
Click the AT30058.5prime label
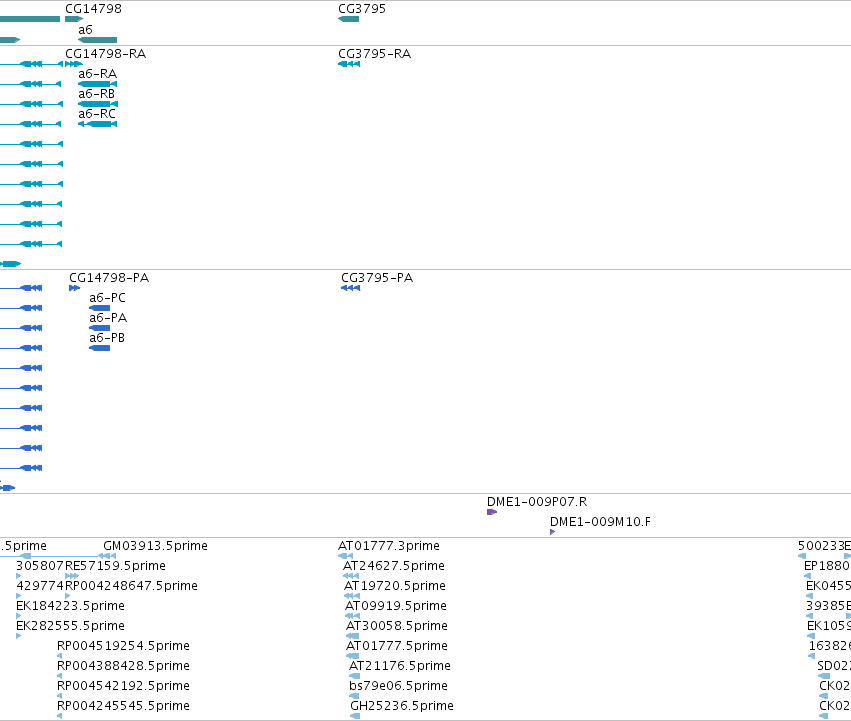[397, 626]
